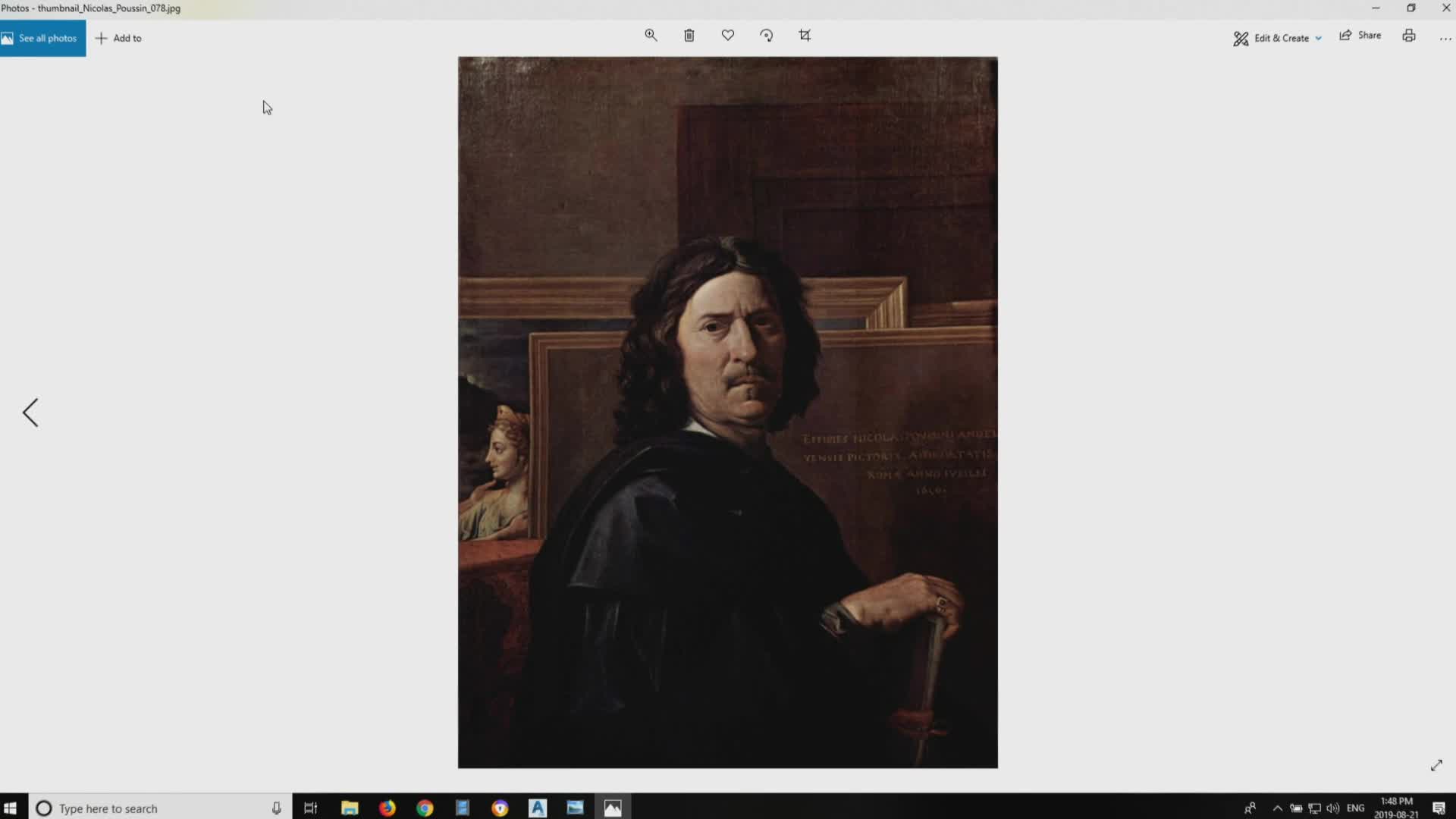
Task: Print the photo with printer icon
Action: tap(1409, 36)
